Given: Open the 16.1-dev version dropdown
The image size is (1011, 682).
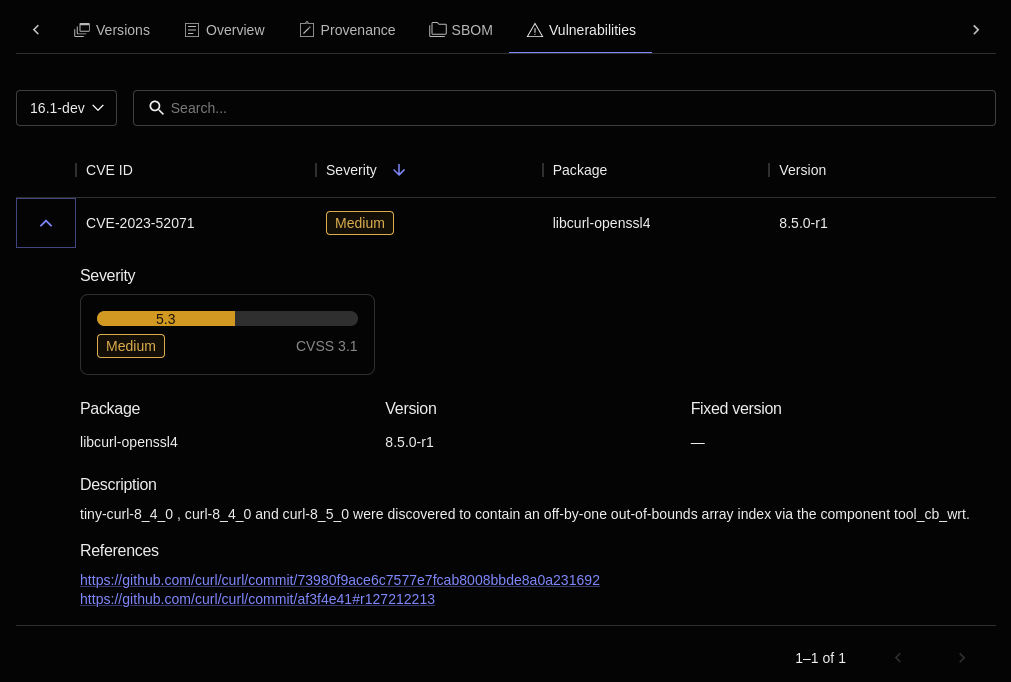Looking at the screenshot, I should pos(66,107).
